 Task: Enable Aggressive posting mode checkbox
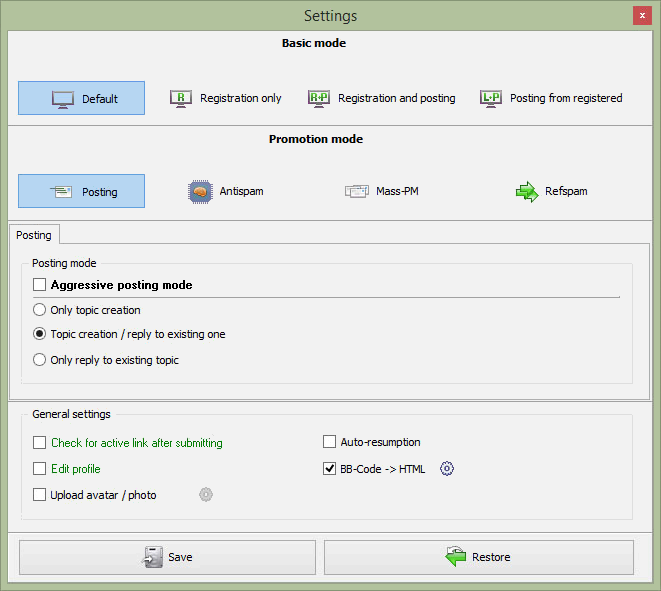pyautogui.click(x=40, y=285)
